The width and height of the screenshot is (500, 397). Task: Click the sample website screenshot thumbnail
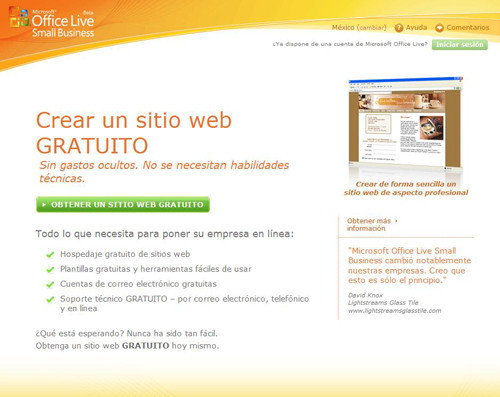406,124
